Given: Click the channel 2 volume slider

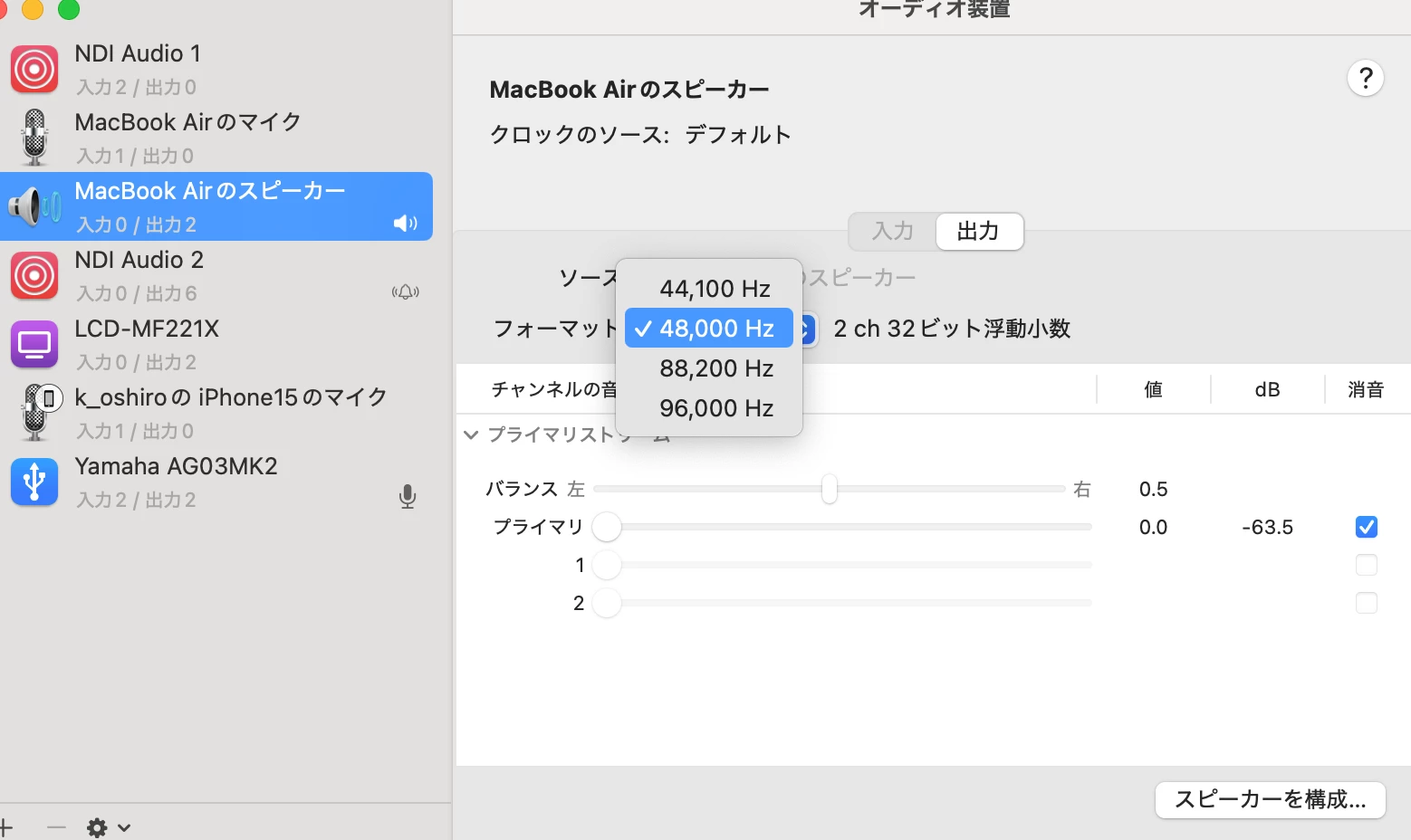Looking at the screenshot, I should [x=842, y=603].
